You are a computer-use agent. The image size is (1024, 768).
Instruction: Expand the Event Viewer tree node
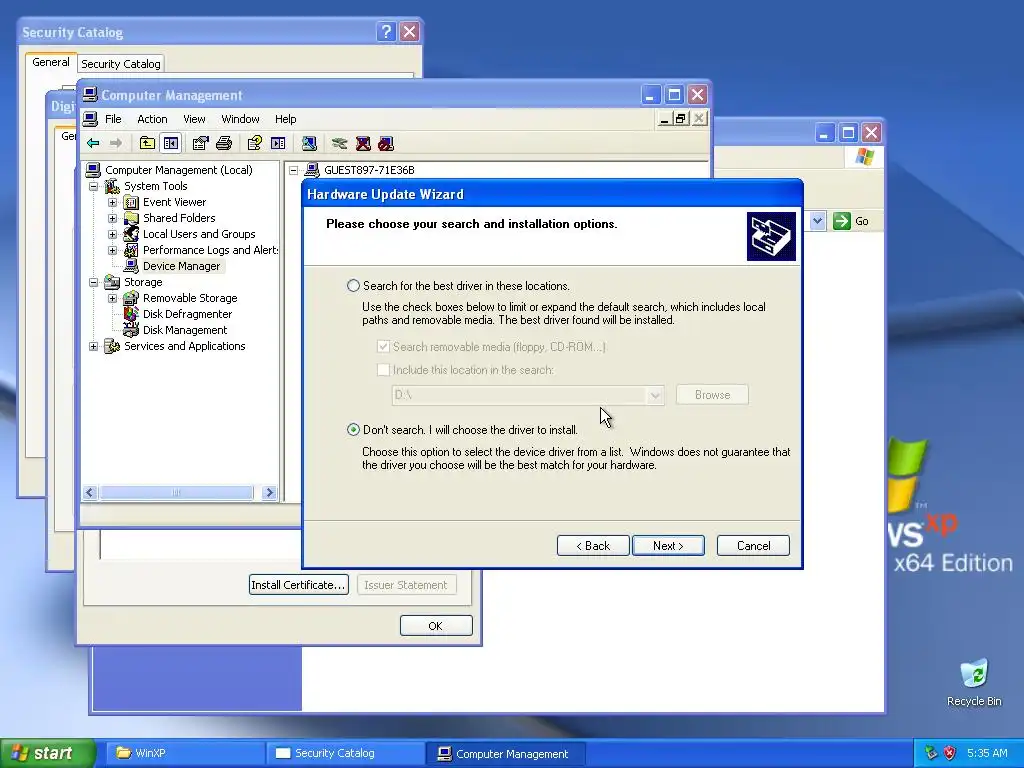point(112,202)
